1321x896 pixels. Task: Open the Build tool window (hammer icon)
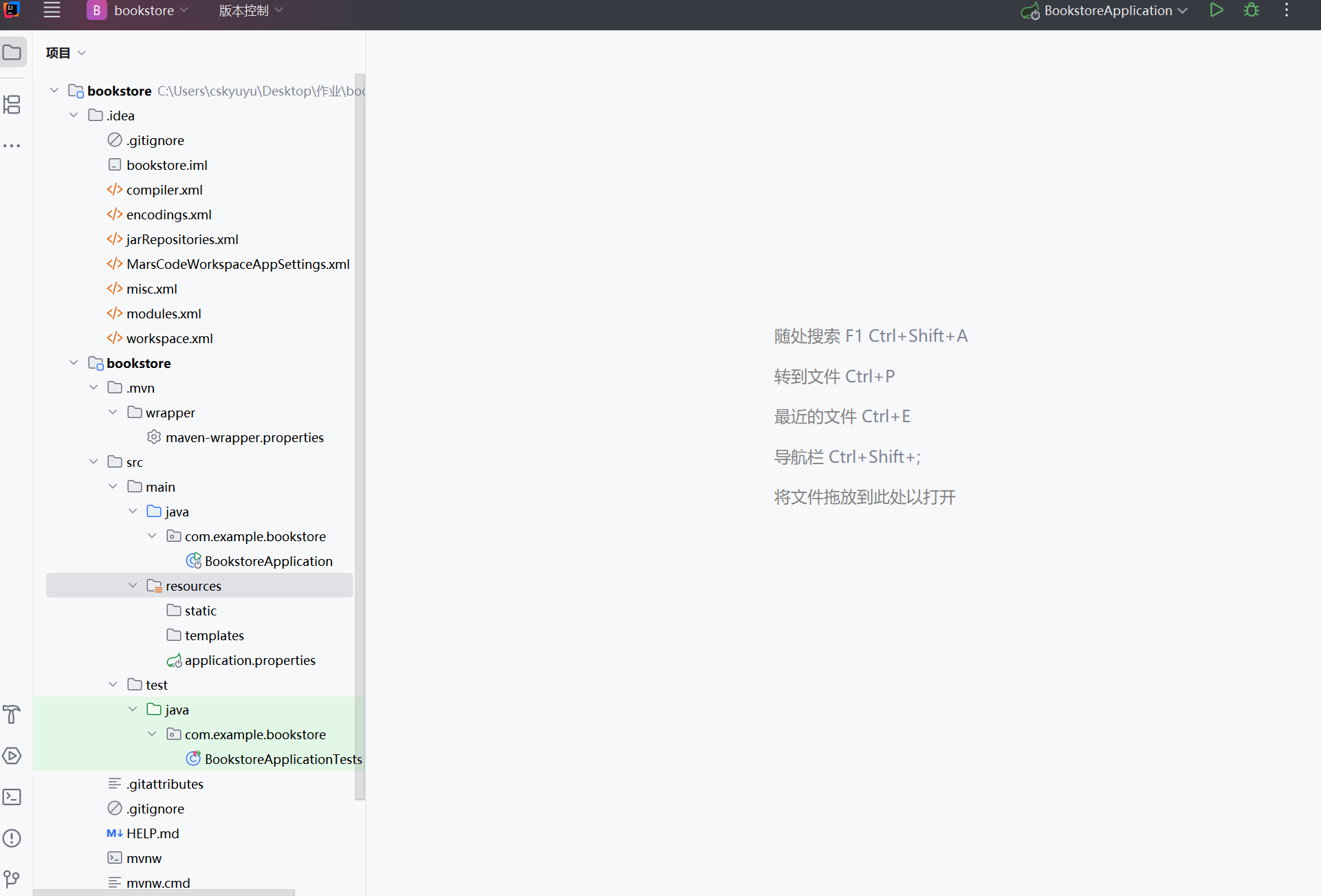12,715
